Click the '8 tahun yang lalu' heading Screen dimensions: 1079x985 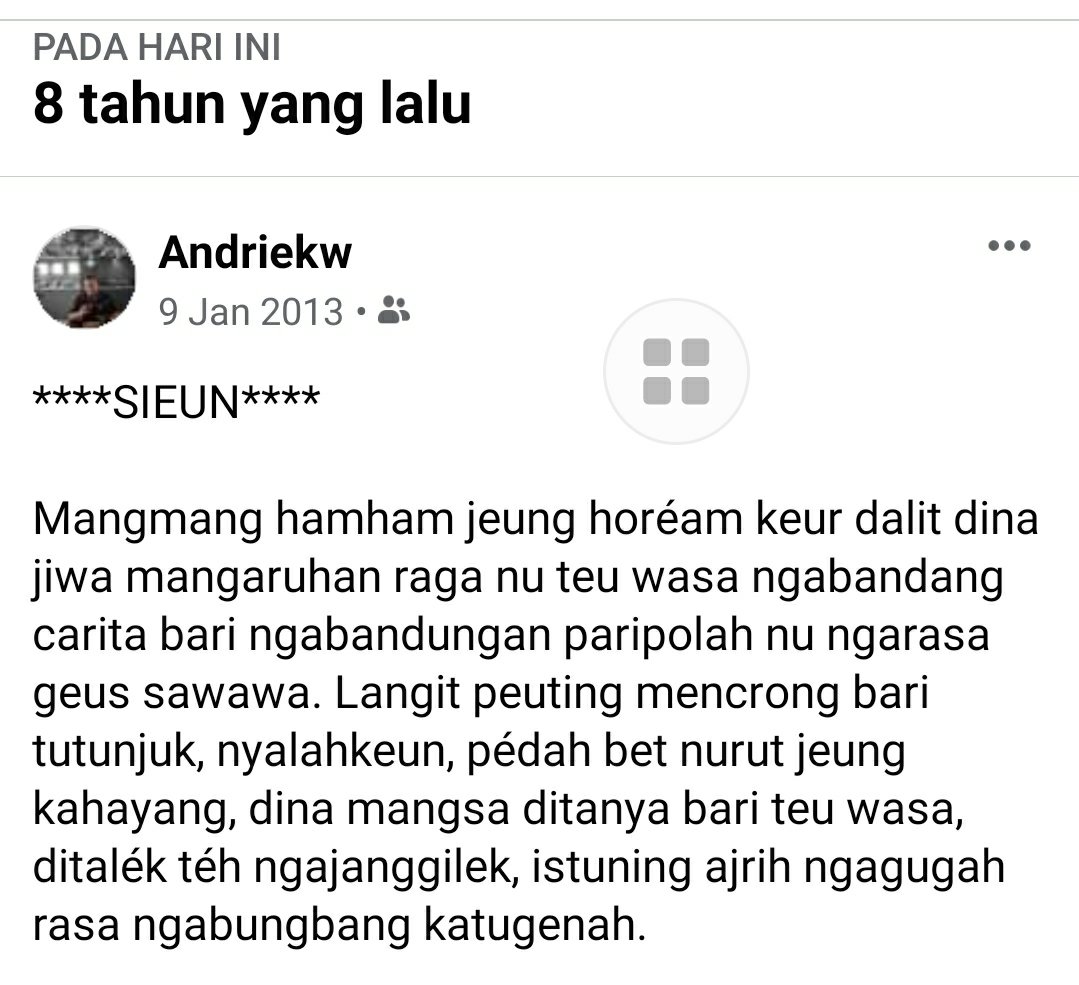[252, 105]
